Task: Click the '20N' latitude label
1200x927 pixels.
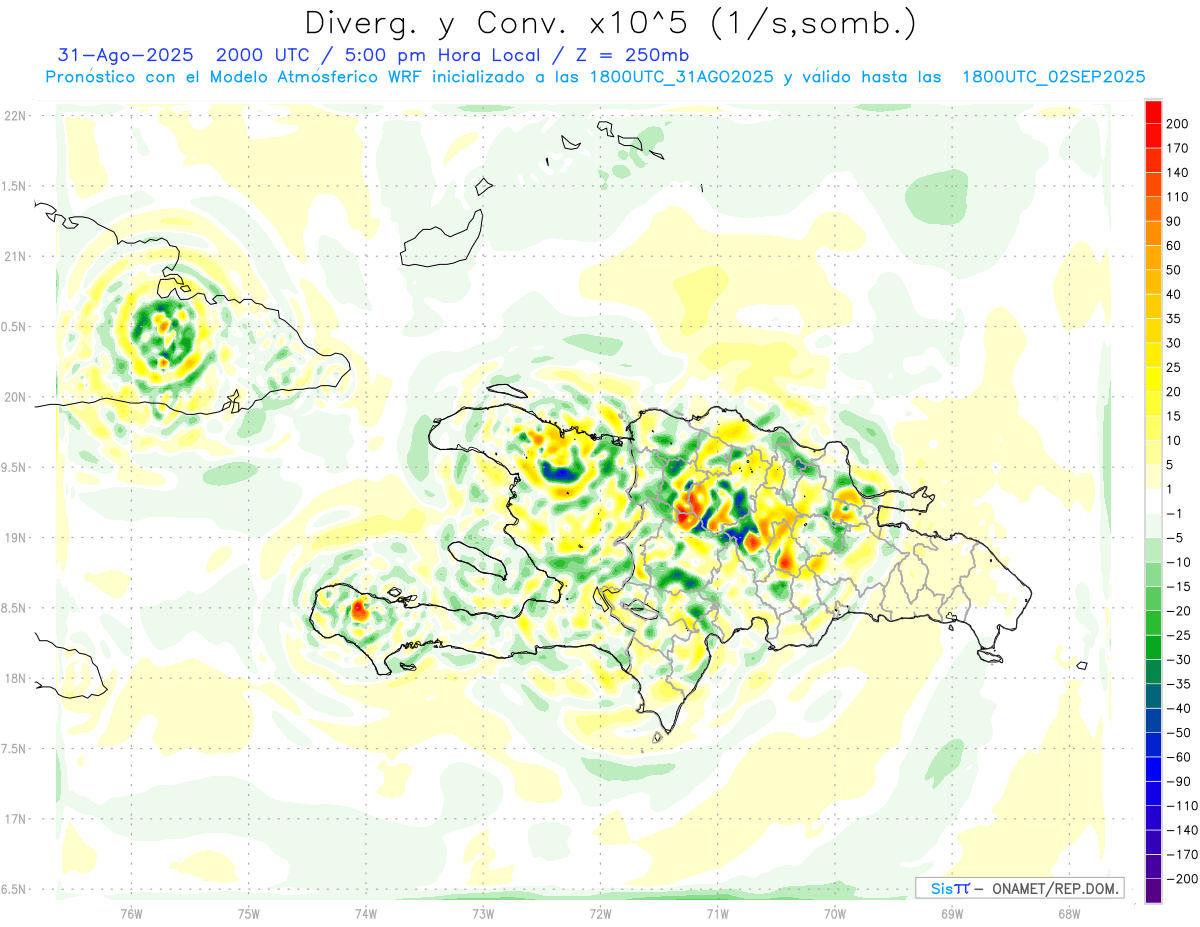Action: click(x=14, y=397)
